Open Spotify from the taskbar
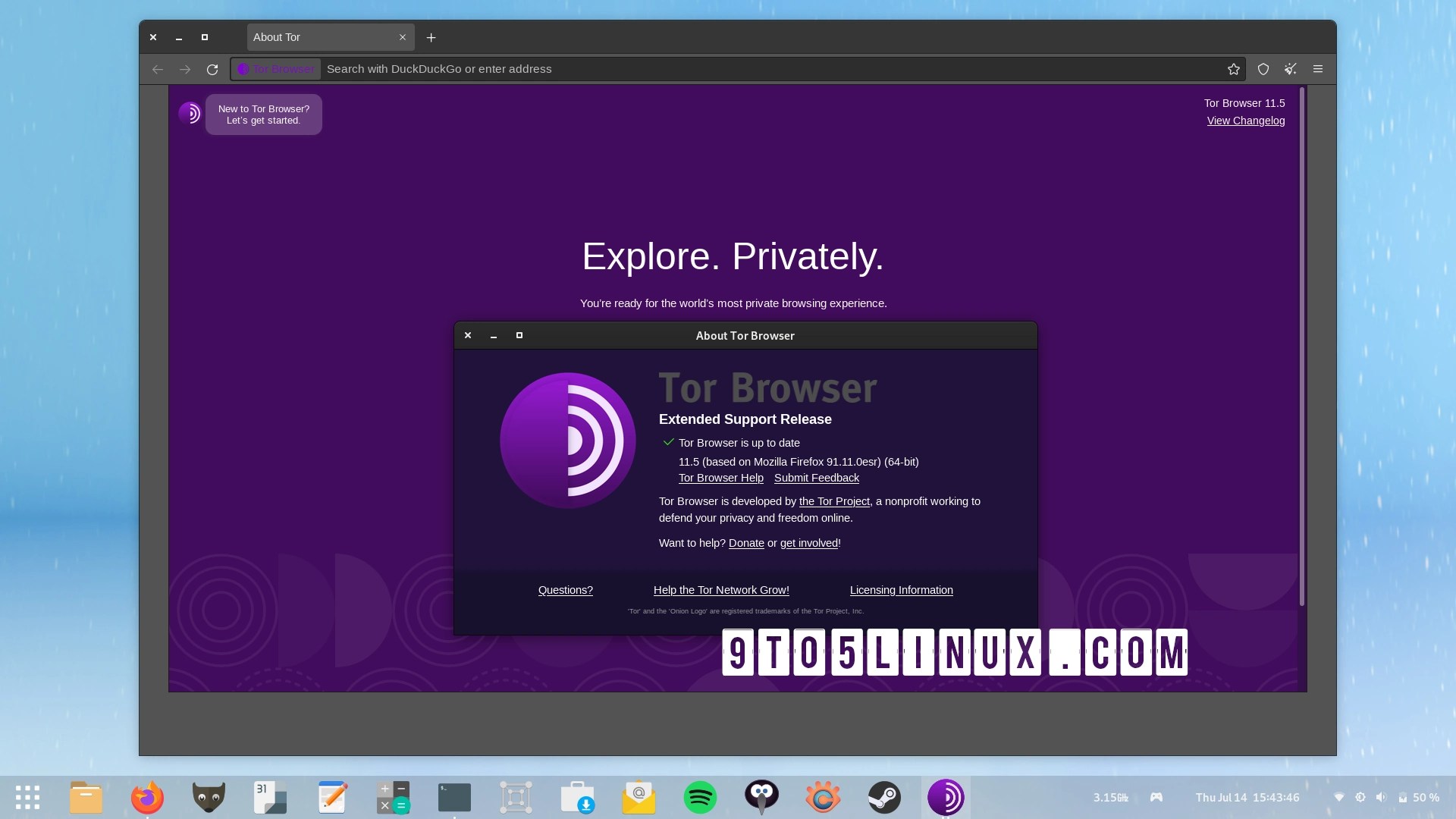This screenshot has height=819, width=1456. pyautogui.click(x=700, y=797)
